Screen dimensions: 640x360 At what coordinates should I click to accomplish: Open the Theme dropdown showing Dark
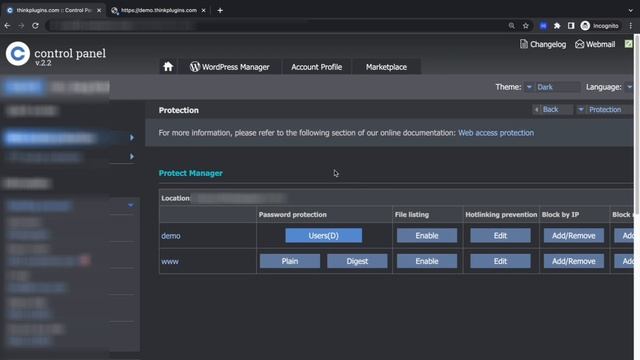pyautogui.click(x=553, y=87)
